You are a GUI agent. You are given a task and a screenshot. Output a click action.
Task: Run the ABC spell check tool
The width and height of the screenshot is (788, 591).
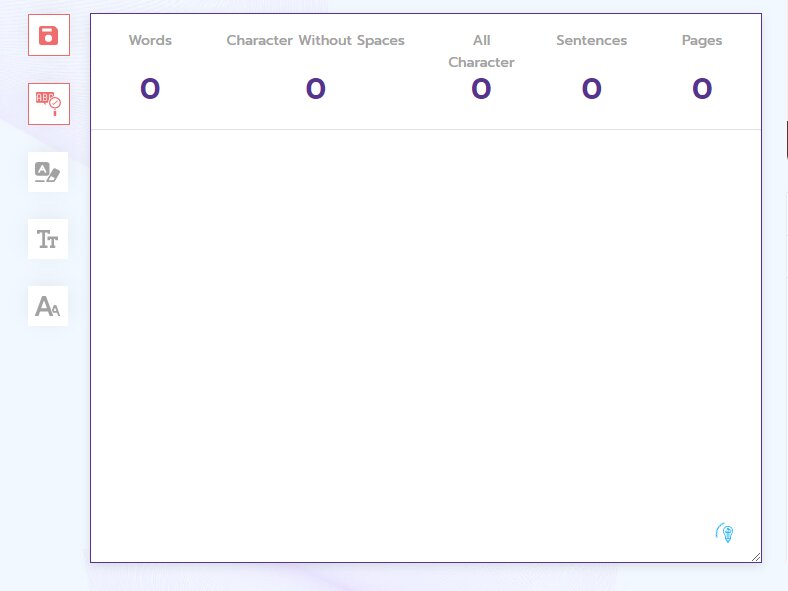[48, 103]
